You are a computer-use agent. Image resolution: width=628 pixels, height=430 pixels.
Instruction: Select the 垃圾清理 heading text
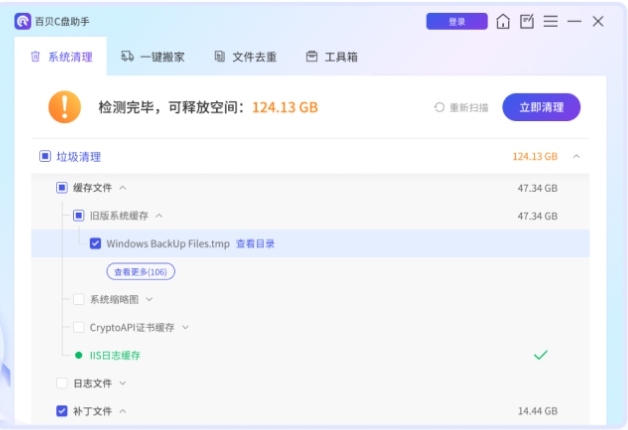[x=78, y=157]
